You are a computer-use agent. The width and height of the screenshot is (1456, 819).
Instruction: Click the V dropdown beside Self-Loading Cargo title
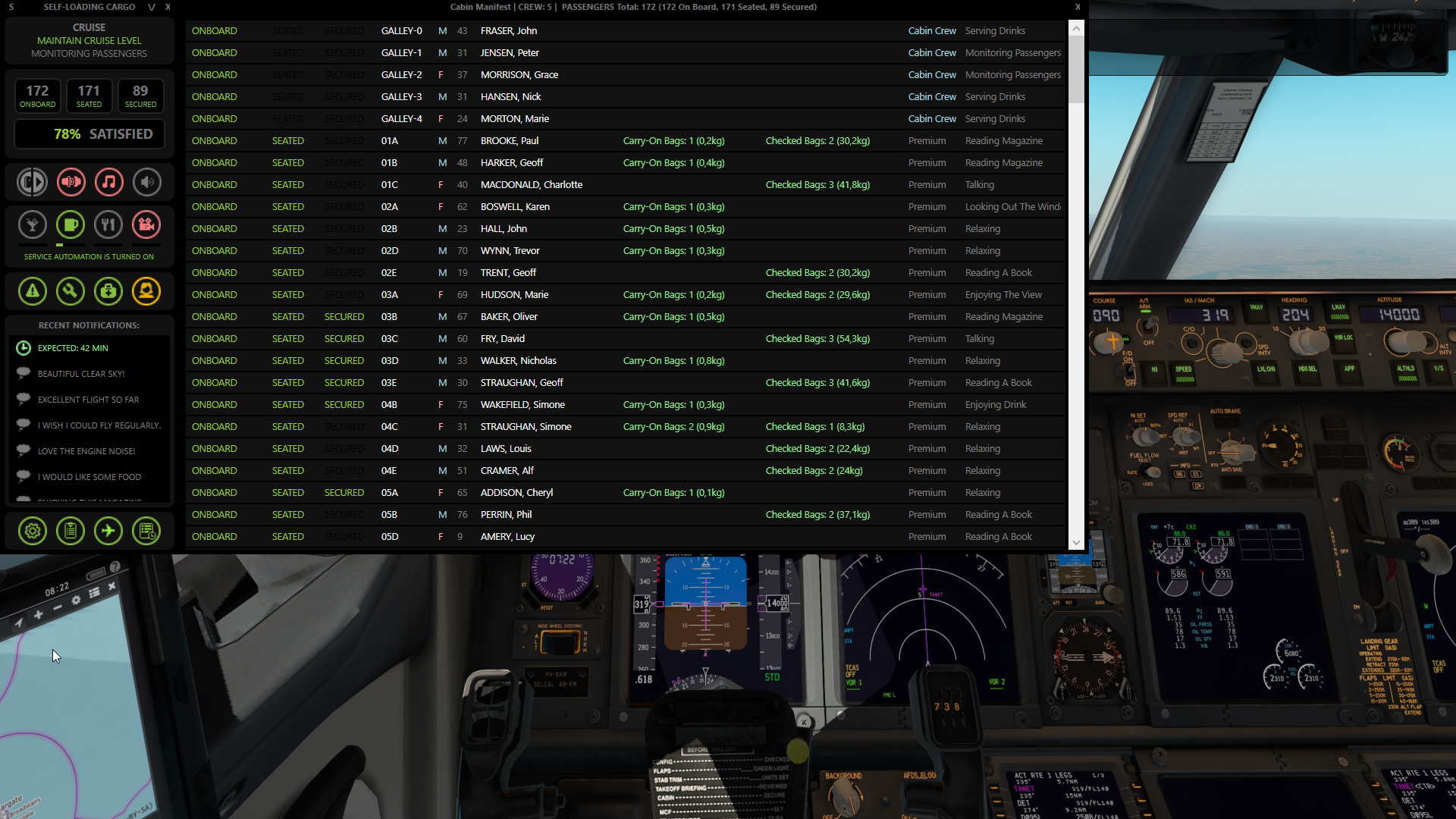tap(152, 7)
